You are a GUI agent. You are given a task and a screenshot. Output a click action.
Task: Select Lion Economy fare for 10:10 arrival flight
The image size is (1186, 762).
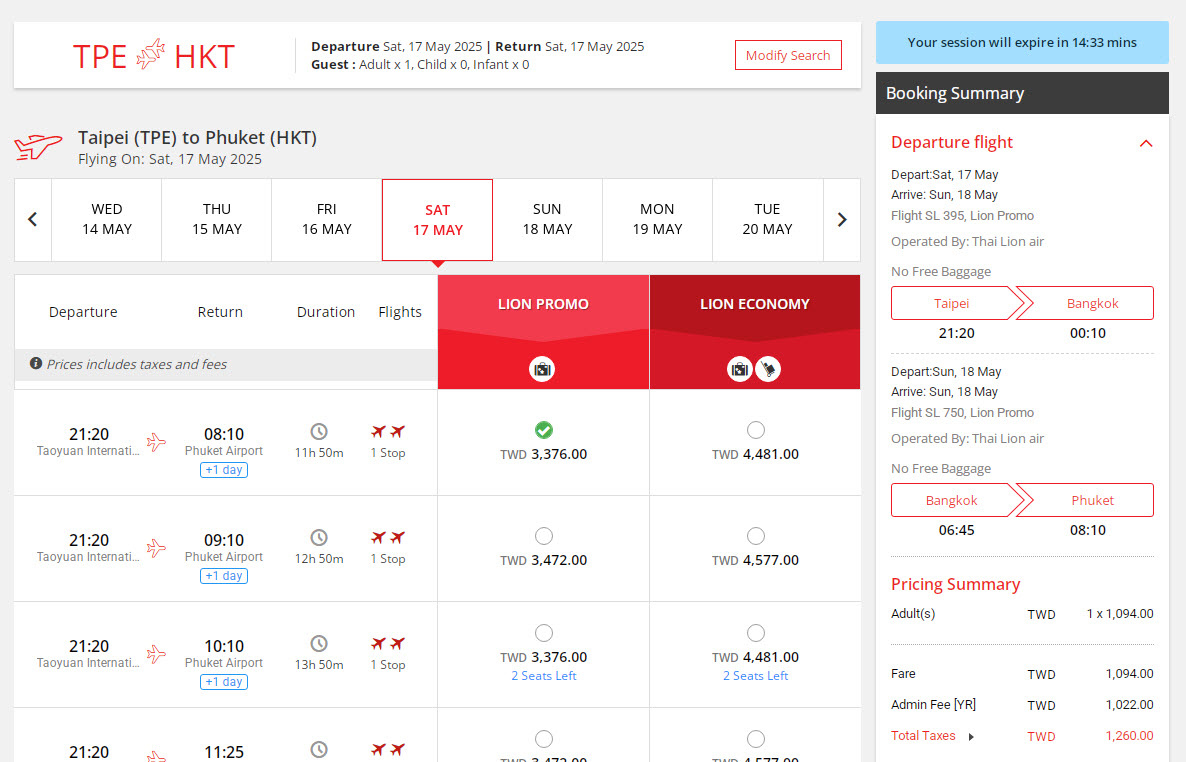click(756, 633)
